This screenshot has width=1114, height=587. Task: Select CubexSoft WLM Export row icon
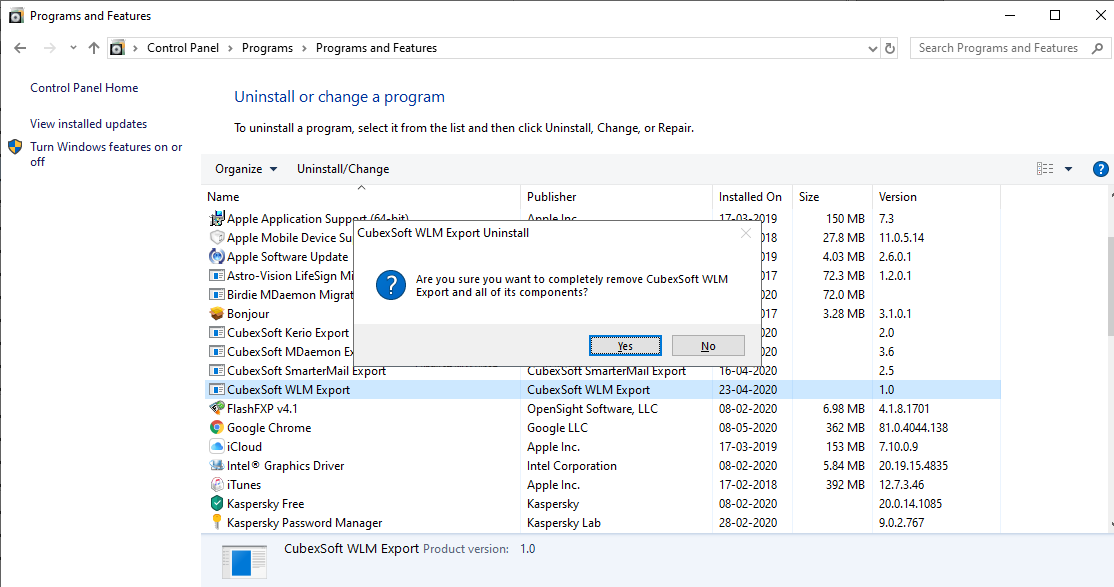[x=217, y=389]
